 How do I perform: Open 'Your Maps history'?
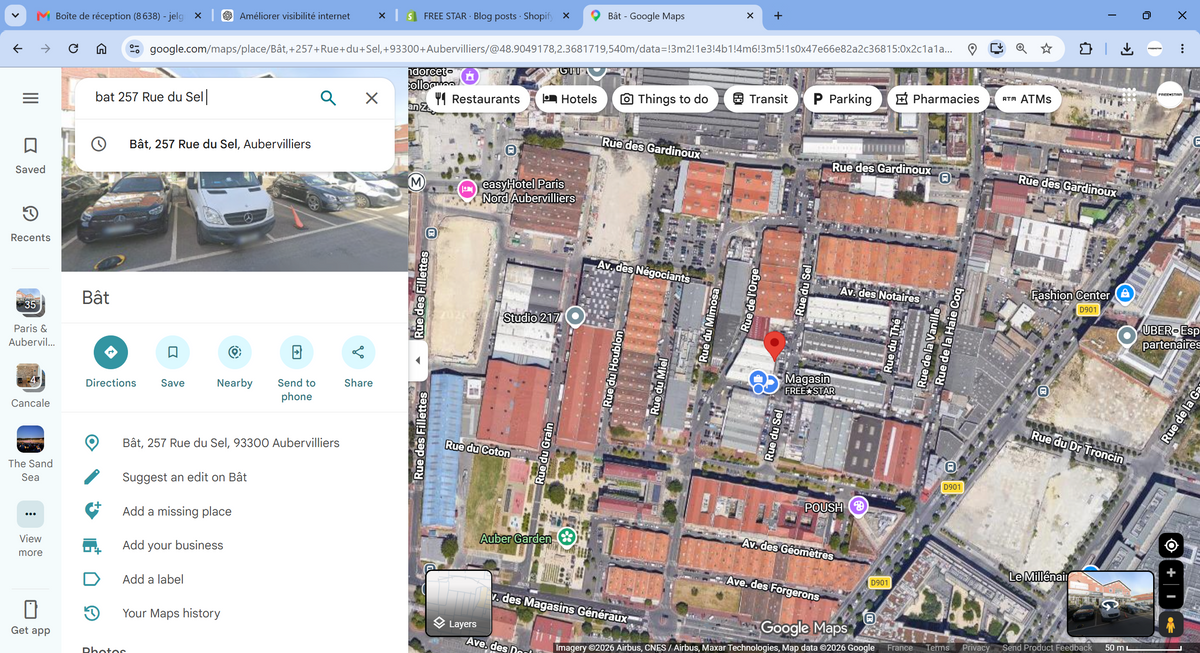(171, 613)
